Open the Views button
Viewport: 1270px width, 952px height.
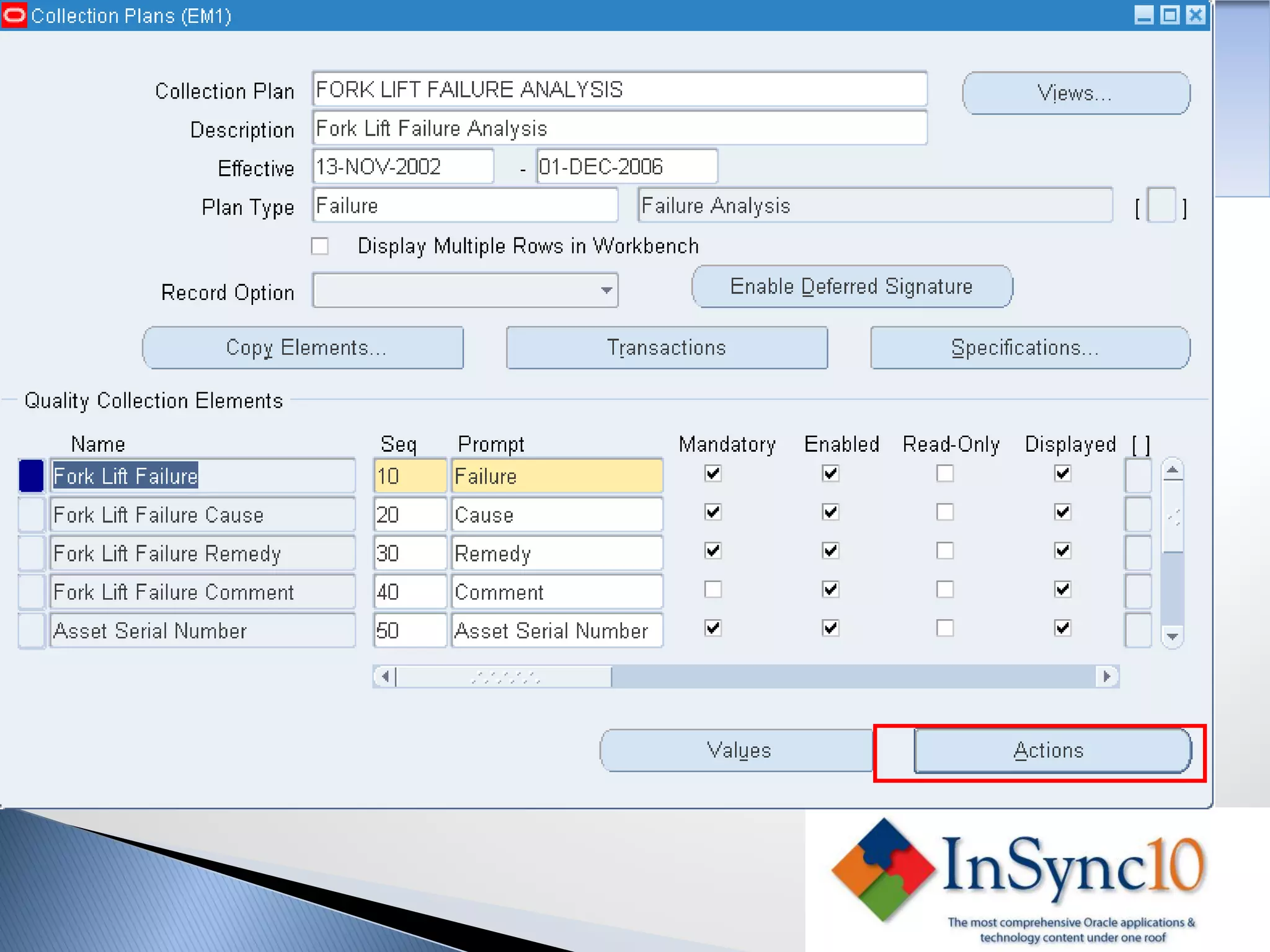[1075, 93]
